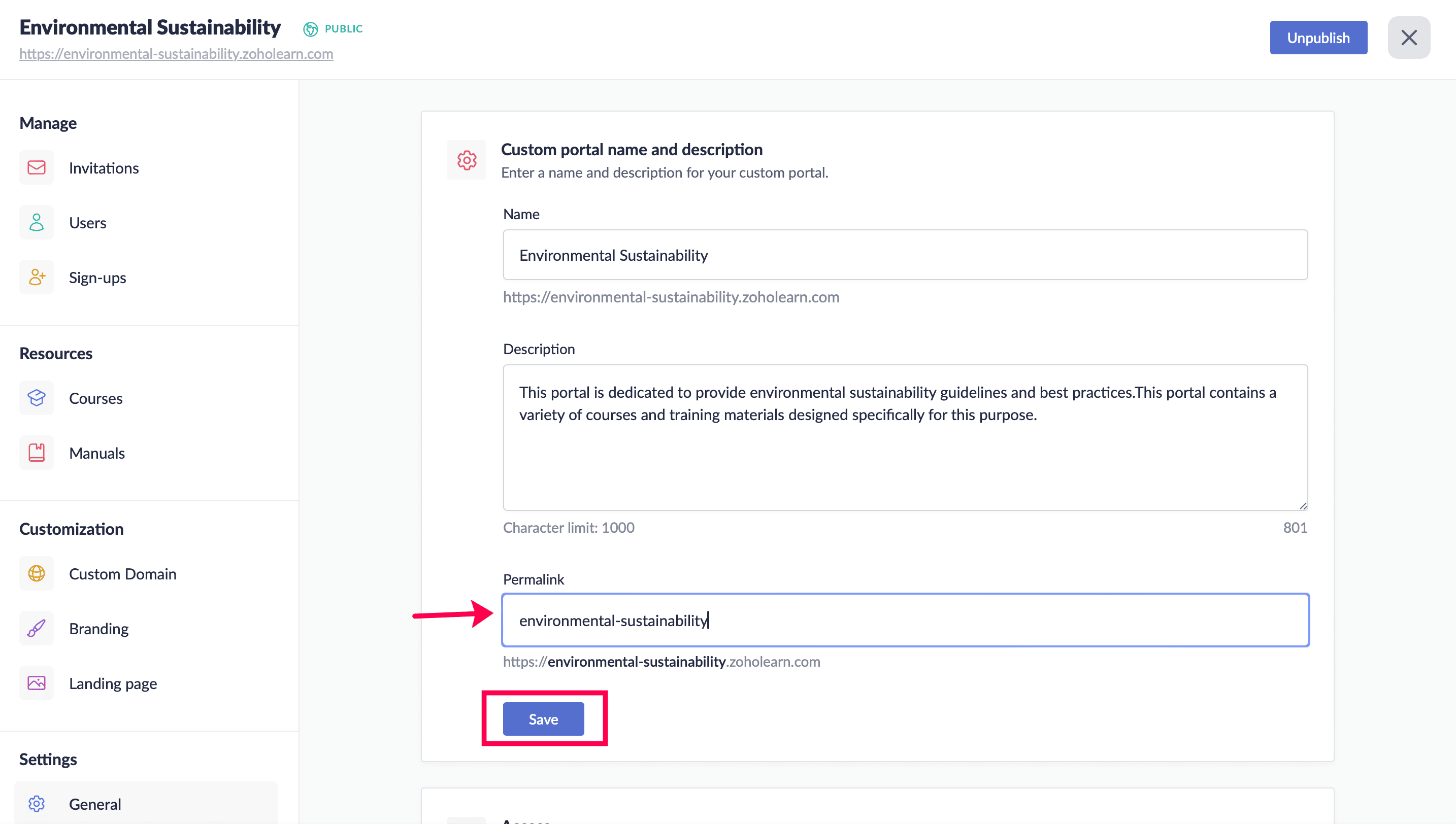The image size is (1456, 824).
Task: Click the Public globe status icon
Action: coord(310,29)
